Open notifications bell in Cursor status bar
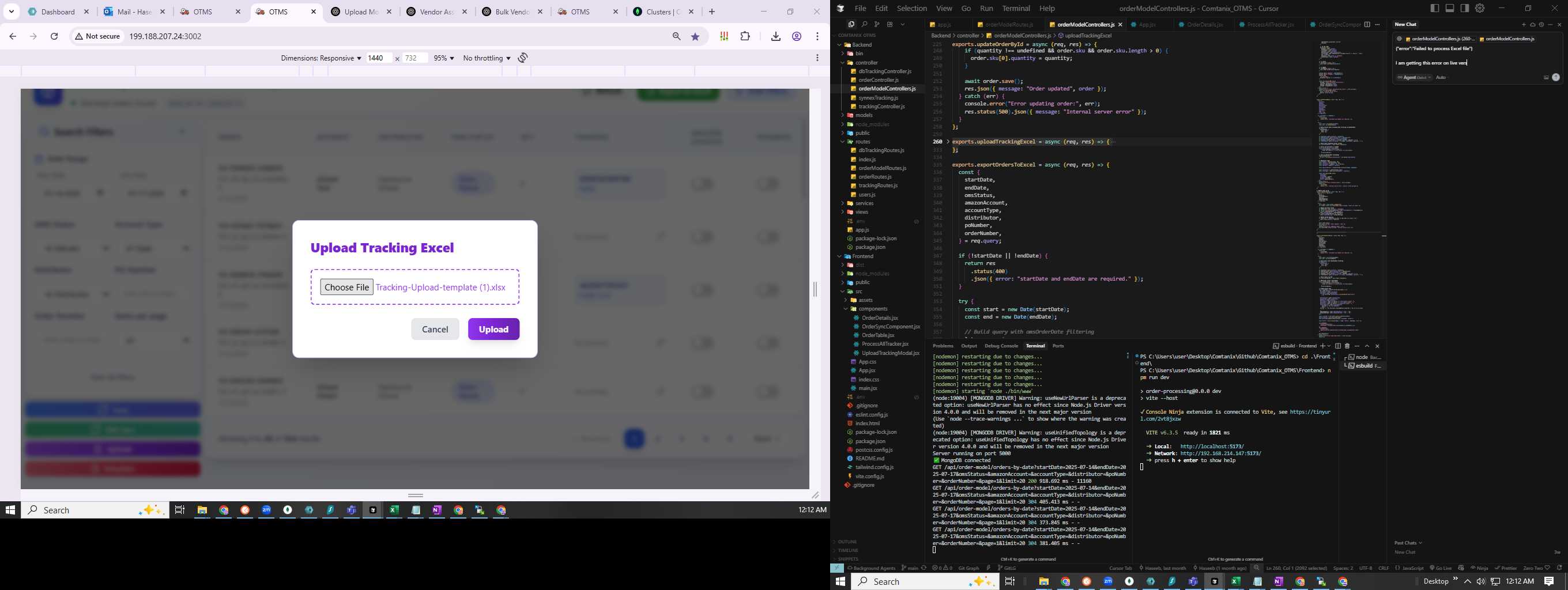This screenshot has width=1568, height=590. pyautogui.click(x=1559, y=568)
